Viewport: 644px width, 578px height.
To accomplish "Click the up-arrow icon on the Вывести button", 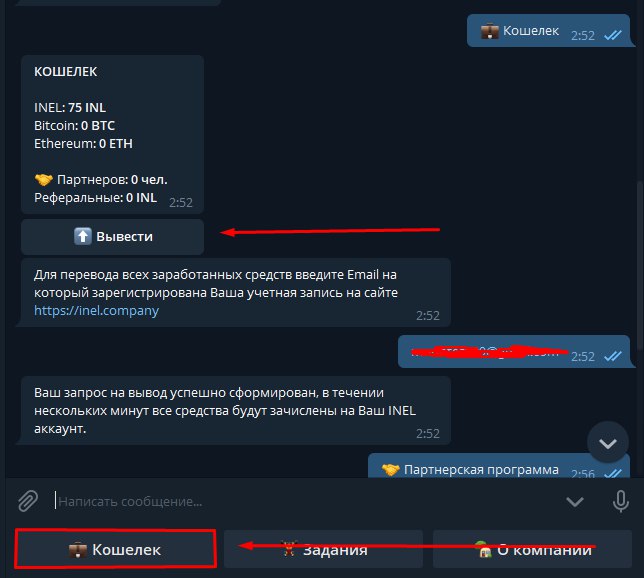I will click(x=83, y=236).
